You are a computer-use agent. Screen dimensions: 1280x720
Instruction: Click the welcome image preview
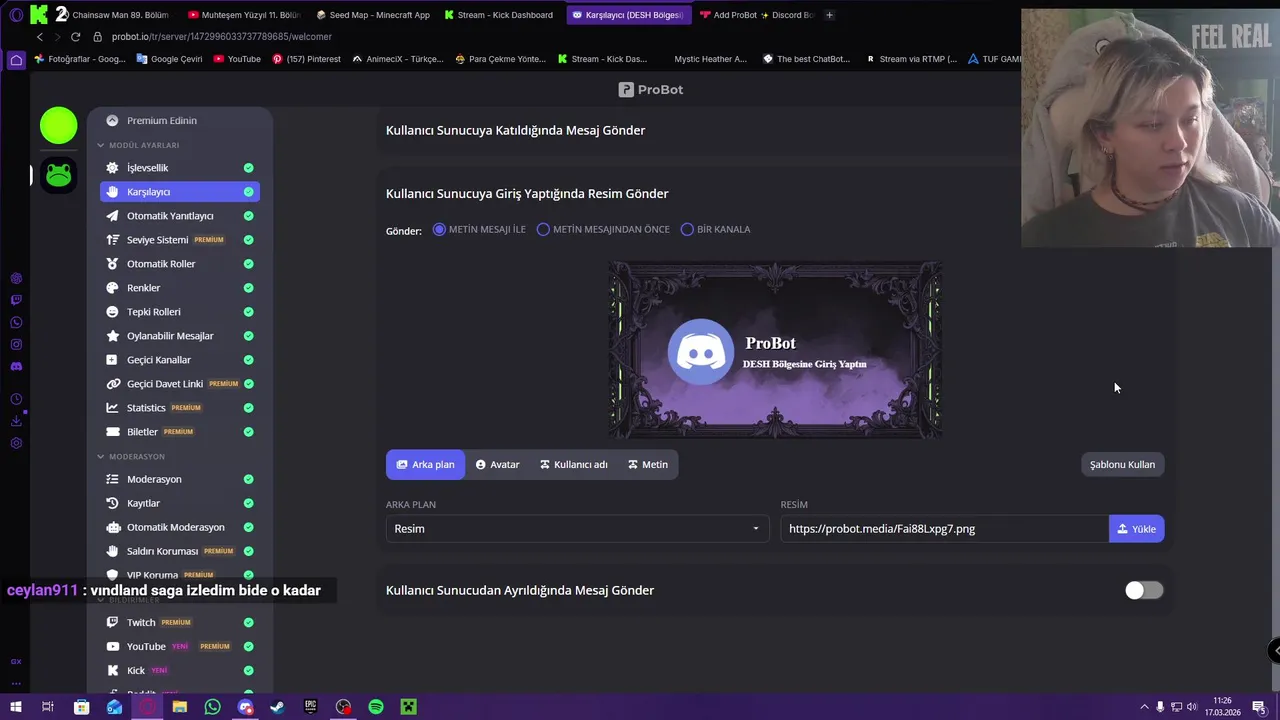point(775,350)
